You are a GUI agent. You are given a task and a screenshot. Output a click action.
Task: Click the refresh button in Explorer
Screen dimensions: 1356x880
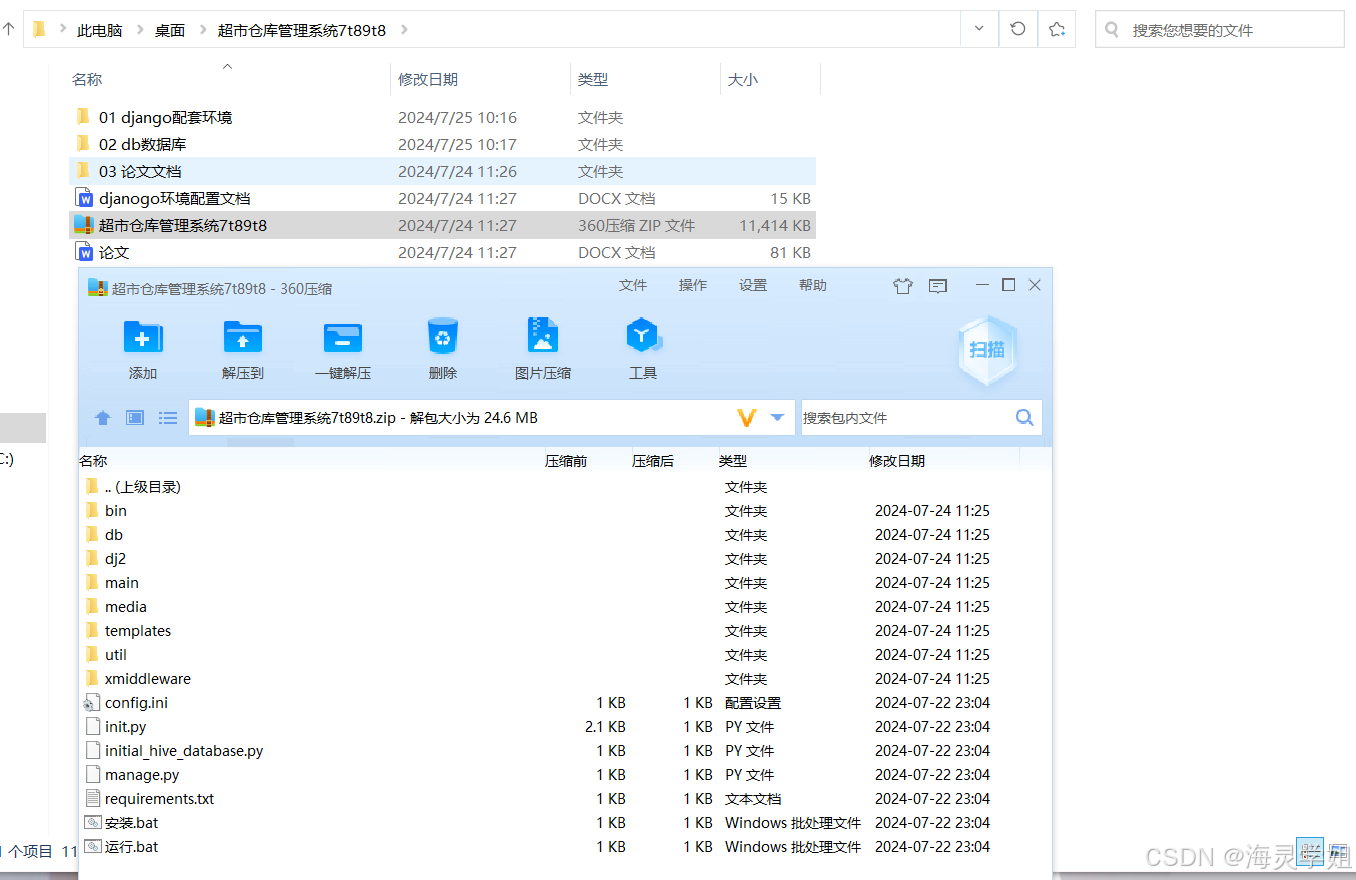coord(1017,29)
